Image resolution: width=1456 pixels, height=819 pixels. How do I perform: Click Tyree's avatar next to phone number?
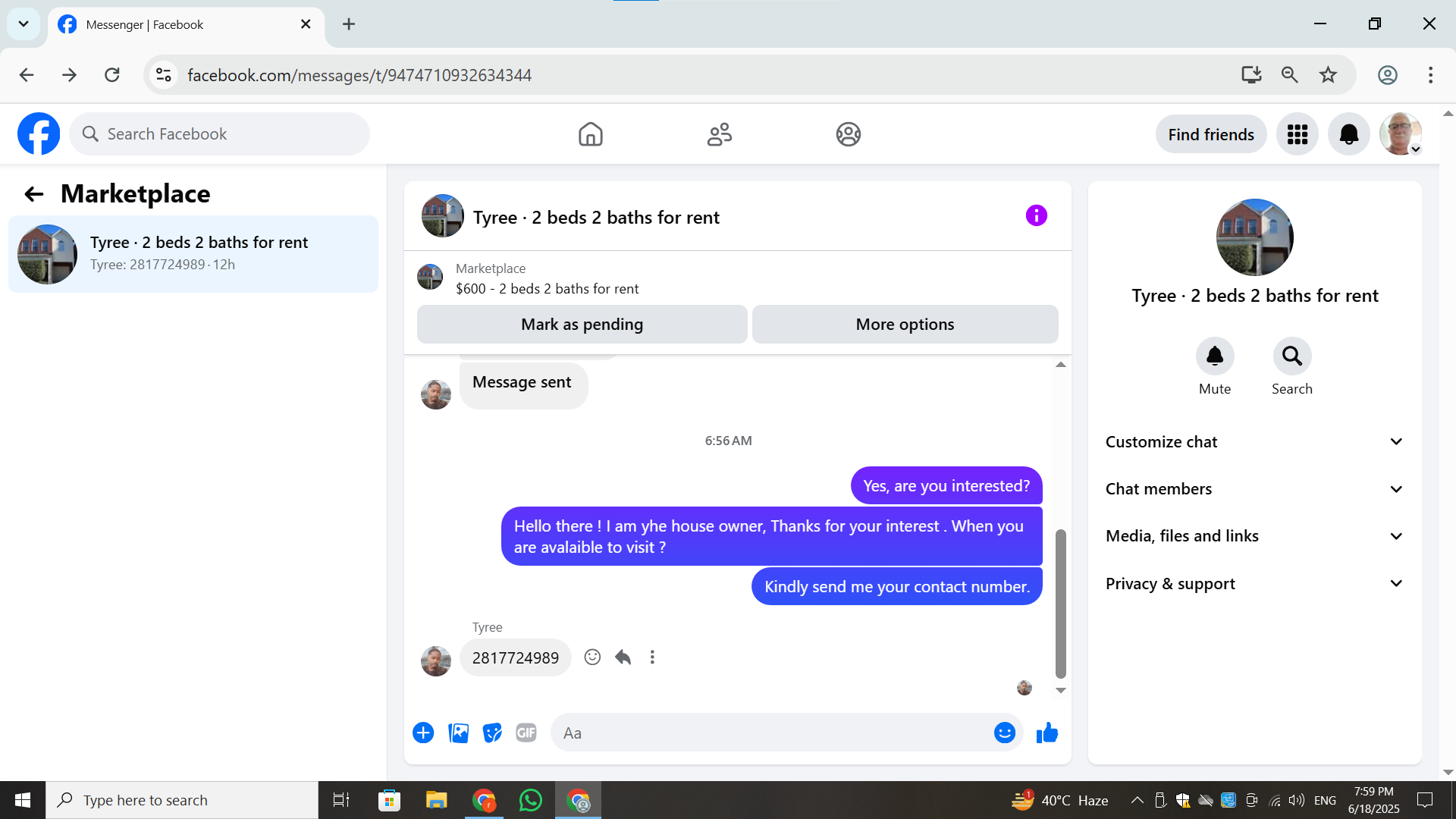point(436,661)
